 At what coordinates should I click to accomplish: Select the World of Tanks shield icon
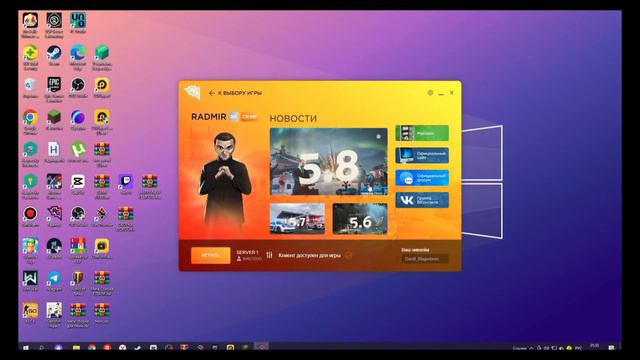78,278
